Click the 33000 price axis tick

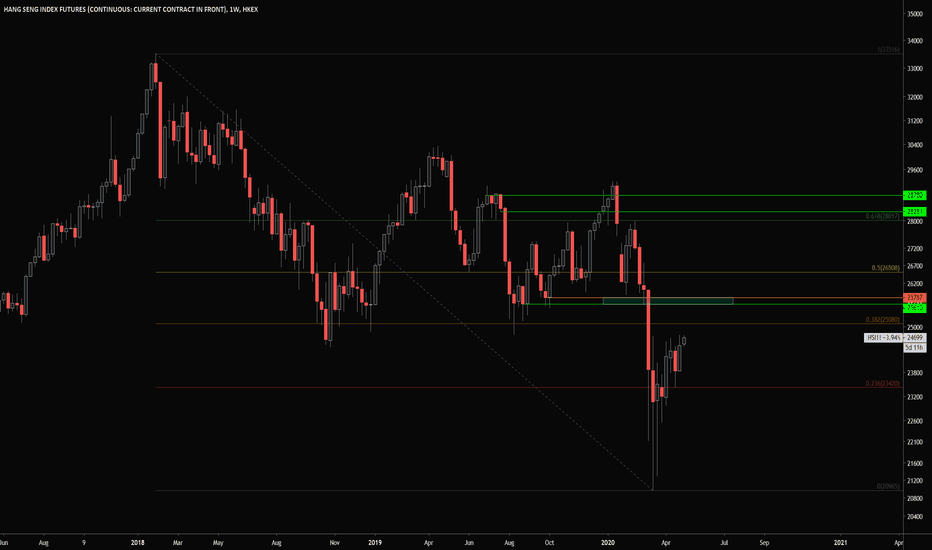914,69
